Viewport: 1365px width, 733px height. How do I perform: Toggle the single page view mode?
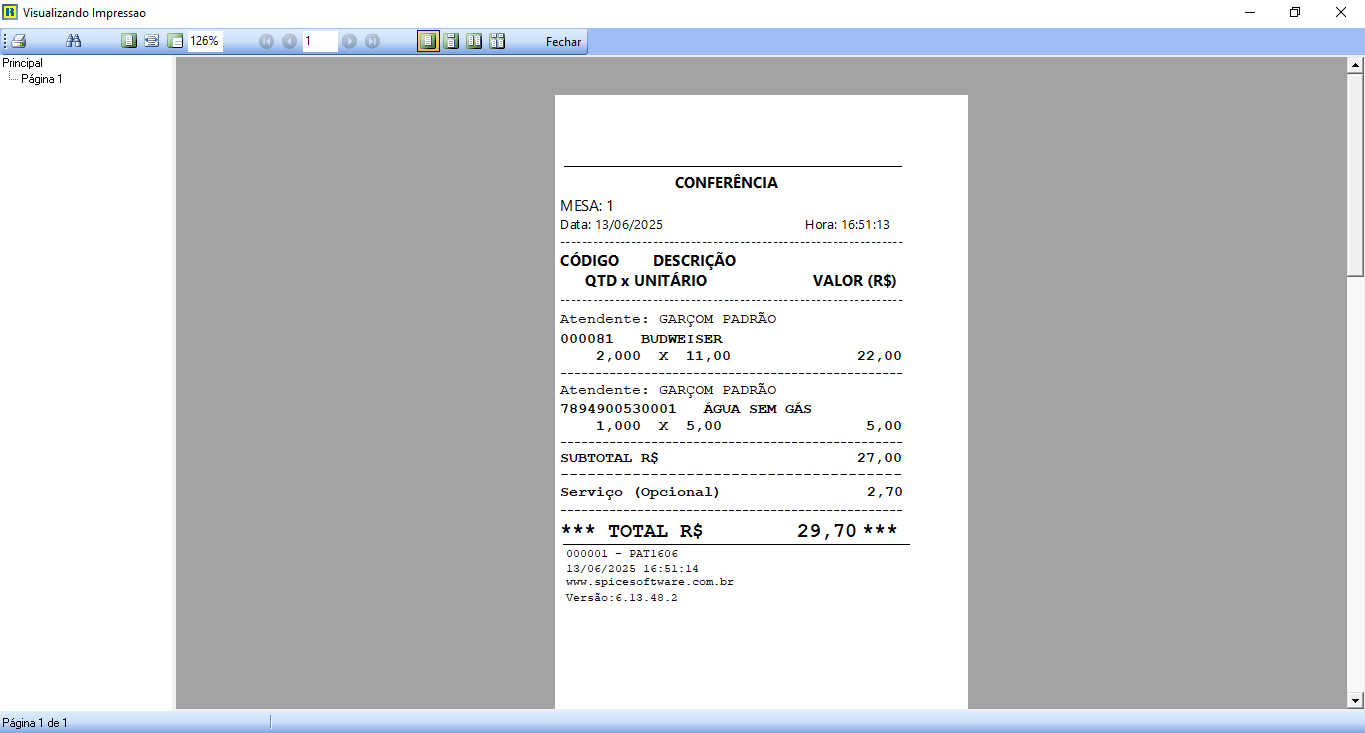[428, 41]
